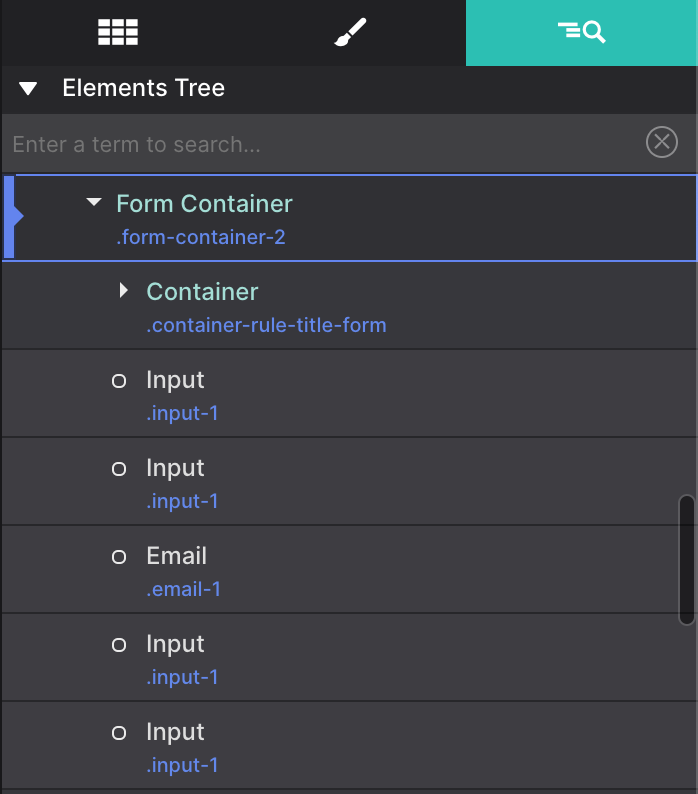Select the Form Container tree item

pyautogui.click(x=350, y=218)
